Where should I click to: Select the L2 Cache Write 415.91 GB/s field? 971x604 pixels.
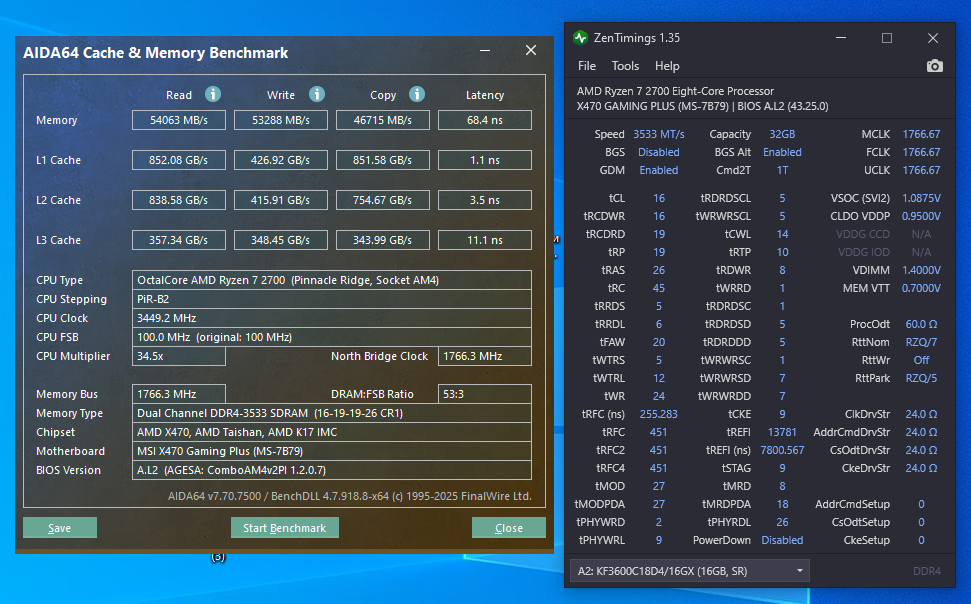[281, 200]
